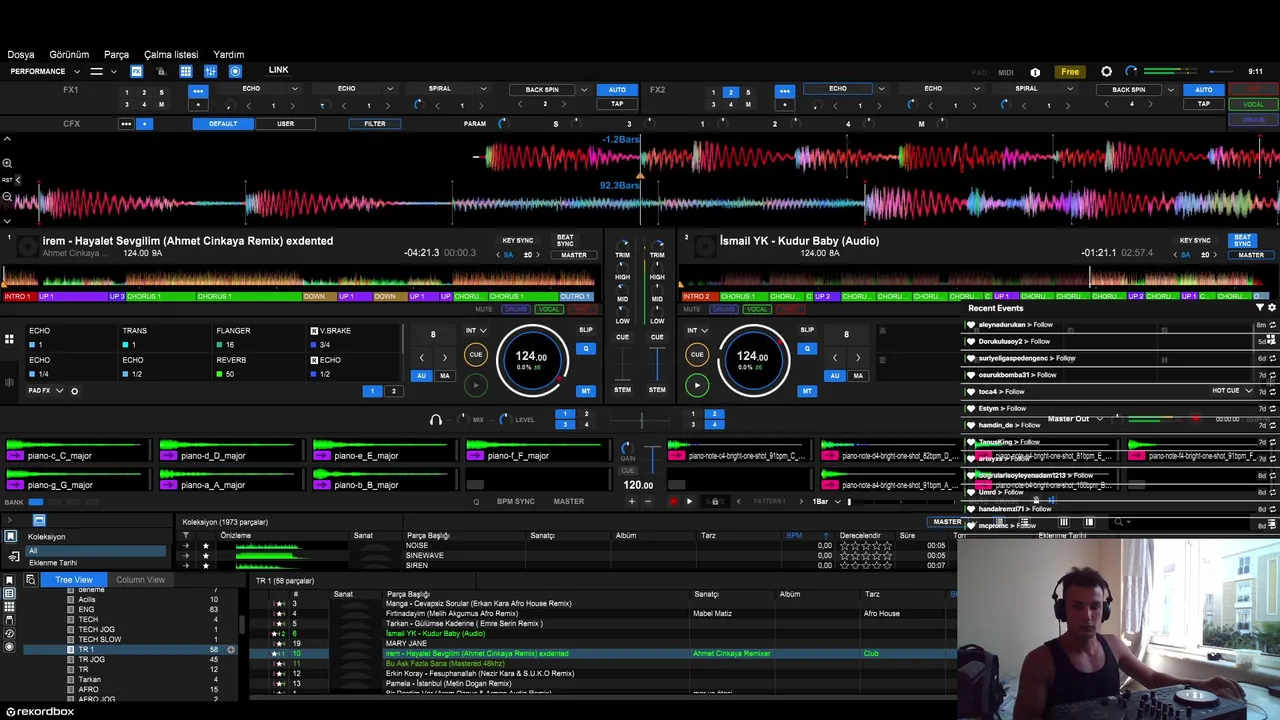Screen dimensions: 1280x720
Task: Click the recording panel icon in toolbar
Action: (x=235, y=71)
